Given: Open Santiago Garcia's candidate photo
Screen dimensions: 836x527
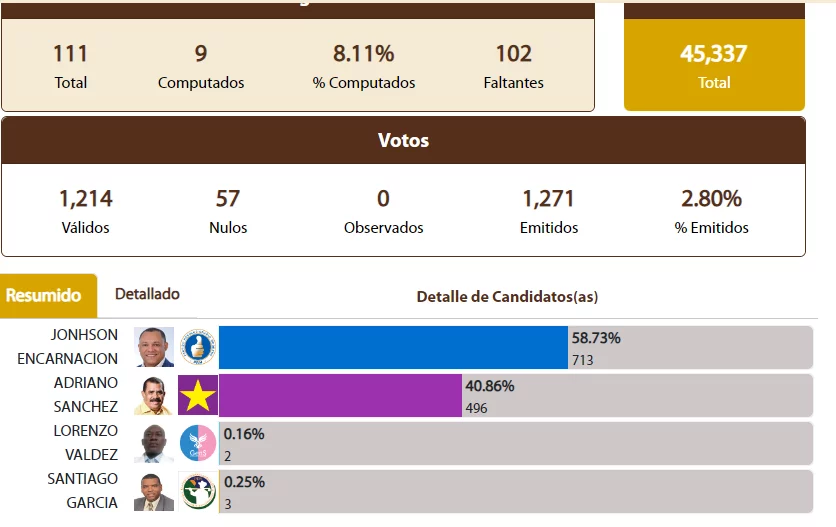Looking at the screenshot, I should tap(154, 491).
